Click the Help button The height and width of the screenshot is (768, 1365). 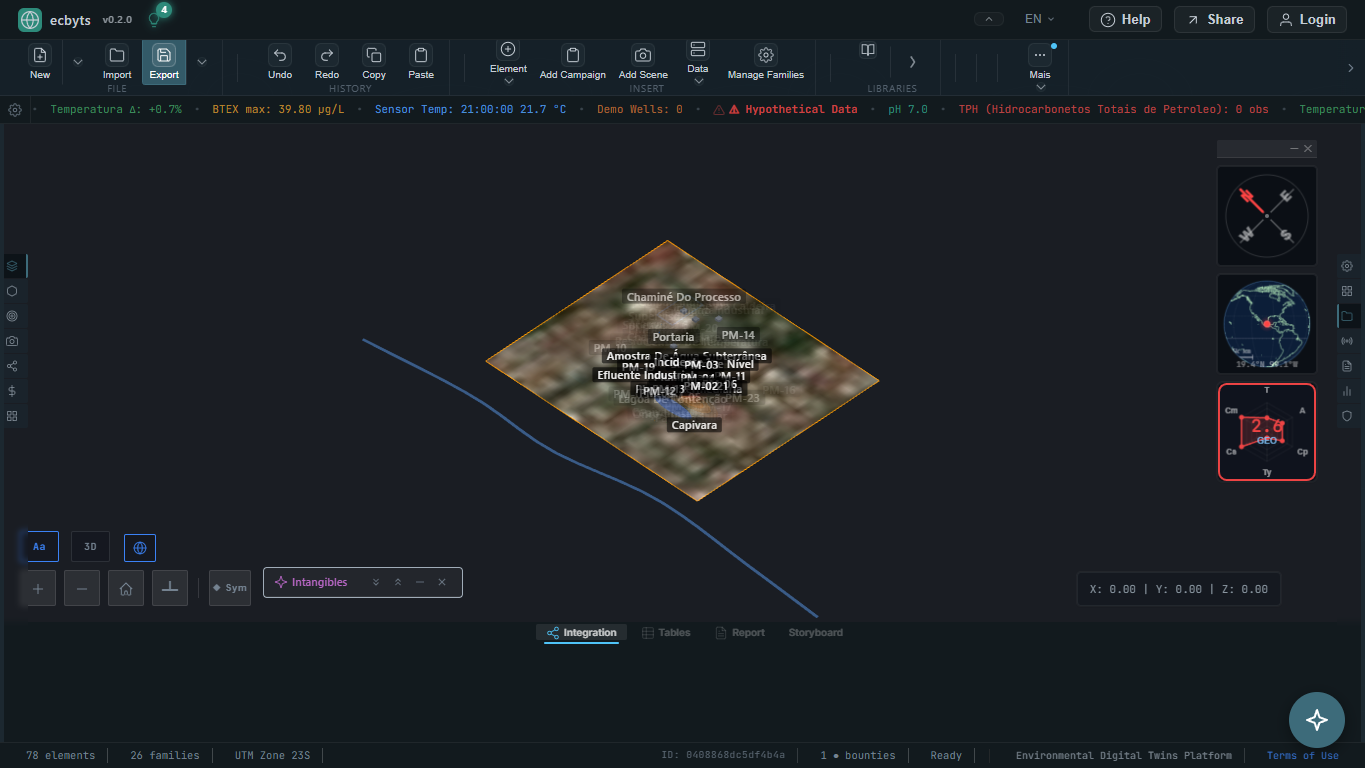tap(1125, 19)
